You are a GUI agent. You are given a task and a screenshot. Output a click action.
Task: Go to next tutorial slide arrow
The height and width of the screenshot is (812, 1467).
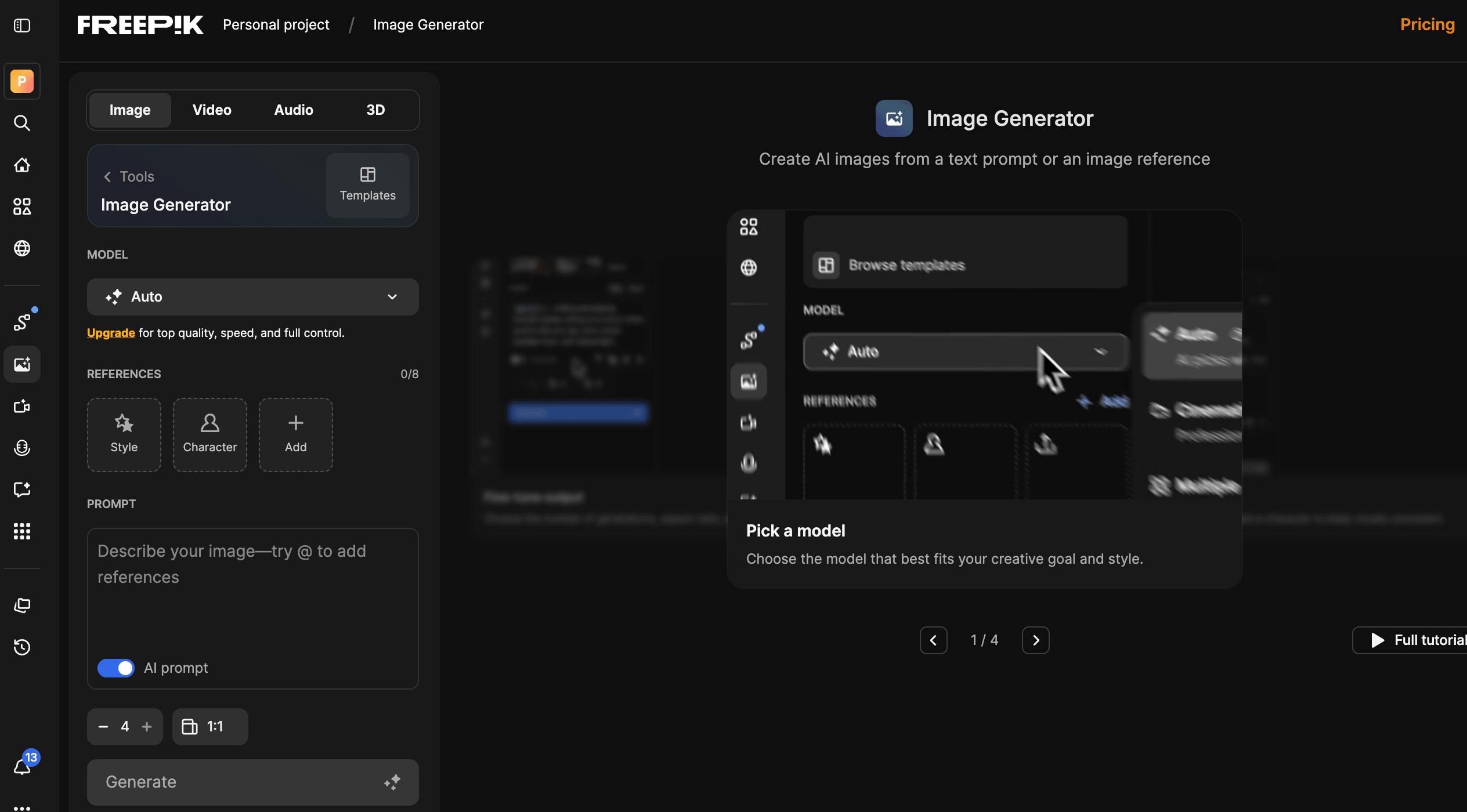click(x=1035, y=640)
